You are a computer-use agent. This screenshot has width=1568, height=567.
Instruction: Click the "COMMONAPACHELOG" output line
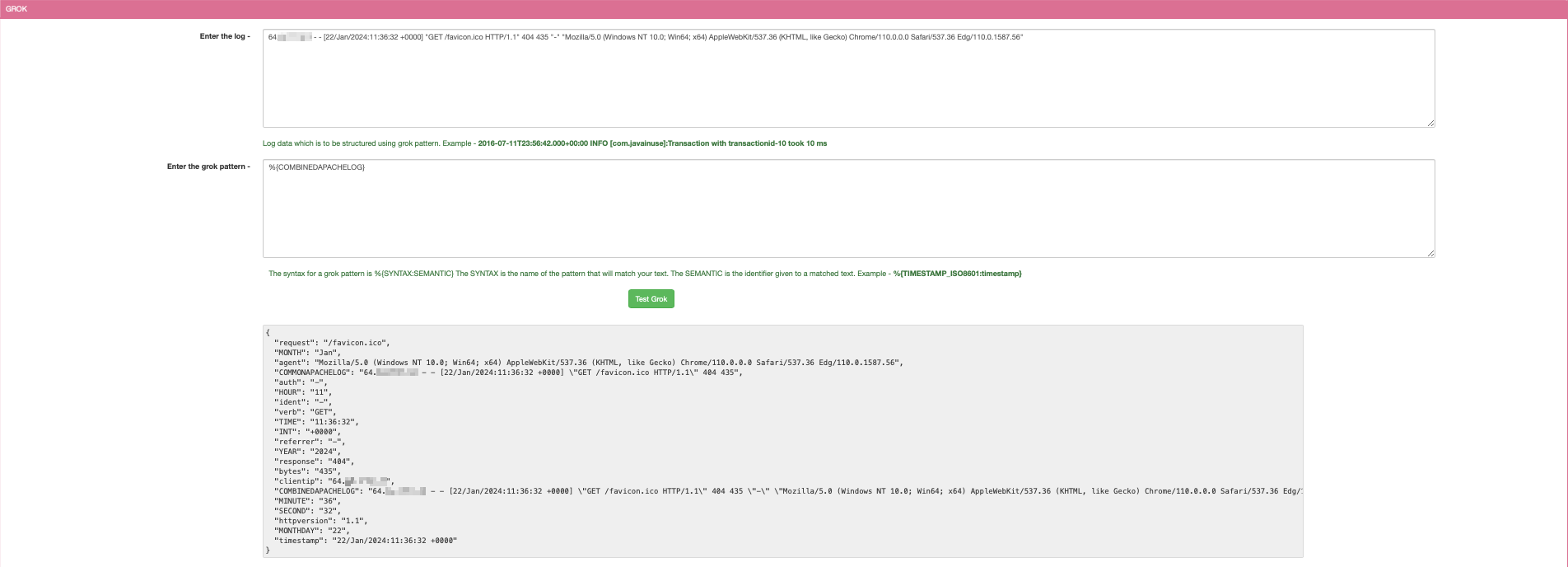(508, 373)
